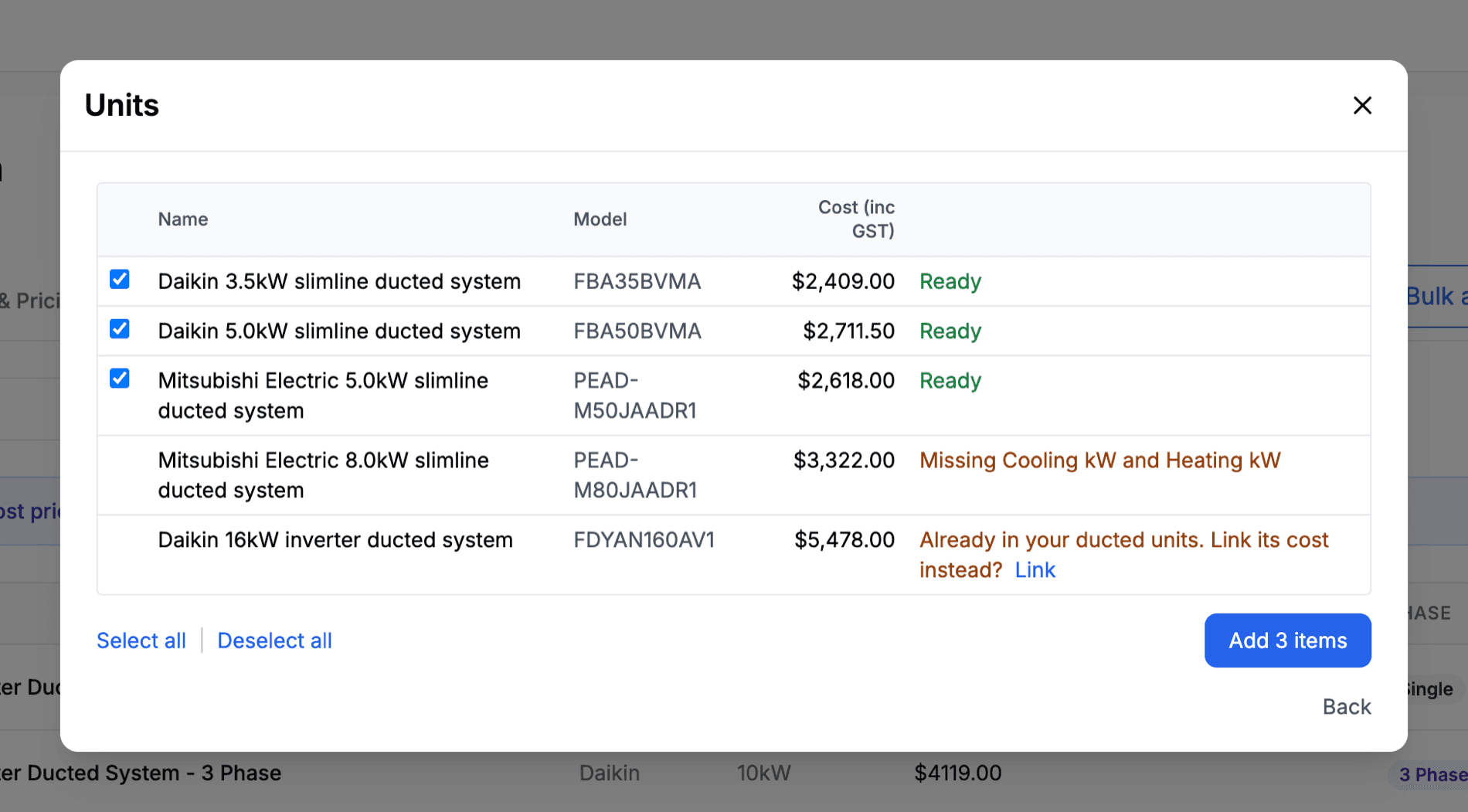This screenshot has width=1468, height=812.
Task: Click the Add 3 items button
Action: pos(1287,640)
